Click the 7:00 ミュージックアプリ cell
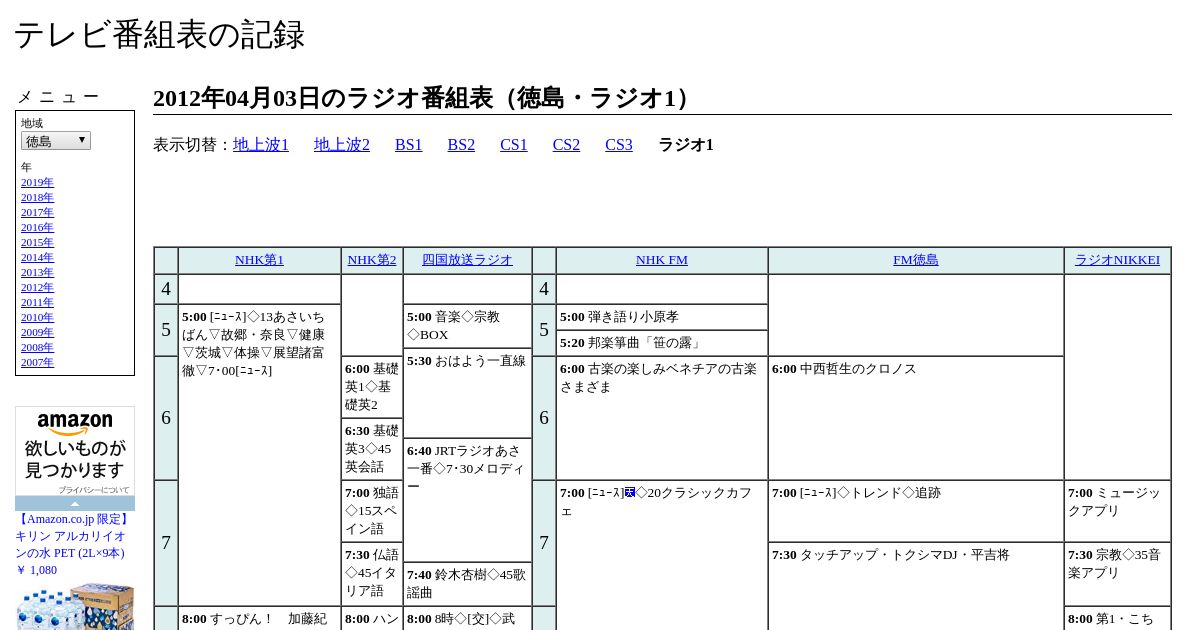Screen dimensions: 1200x630 click(1117, 511)
